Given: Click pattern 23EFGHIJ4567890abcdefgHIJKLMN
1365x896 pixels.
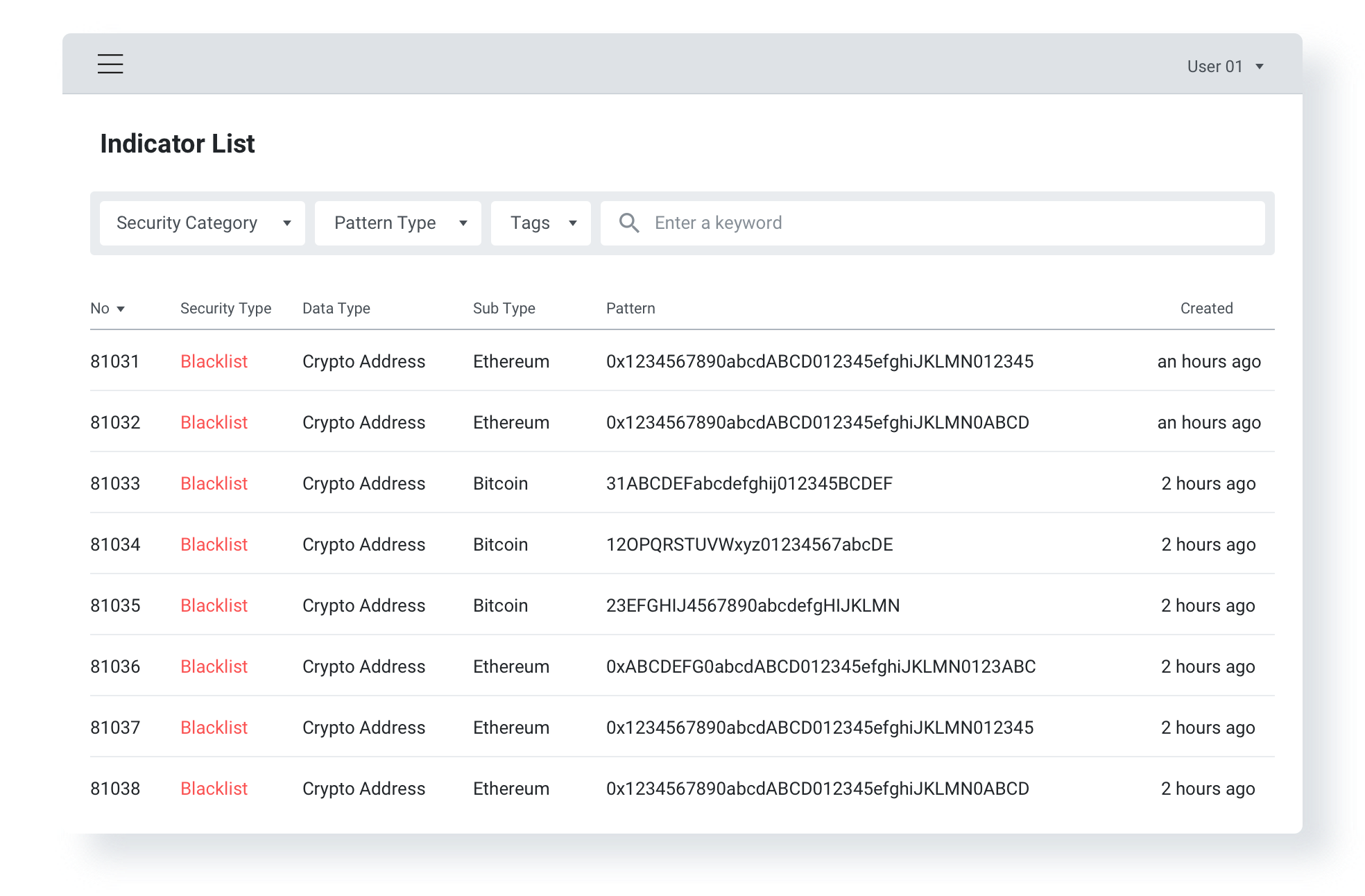Looking at the screenshot, I should pos(753,606).
